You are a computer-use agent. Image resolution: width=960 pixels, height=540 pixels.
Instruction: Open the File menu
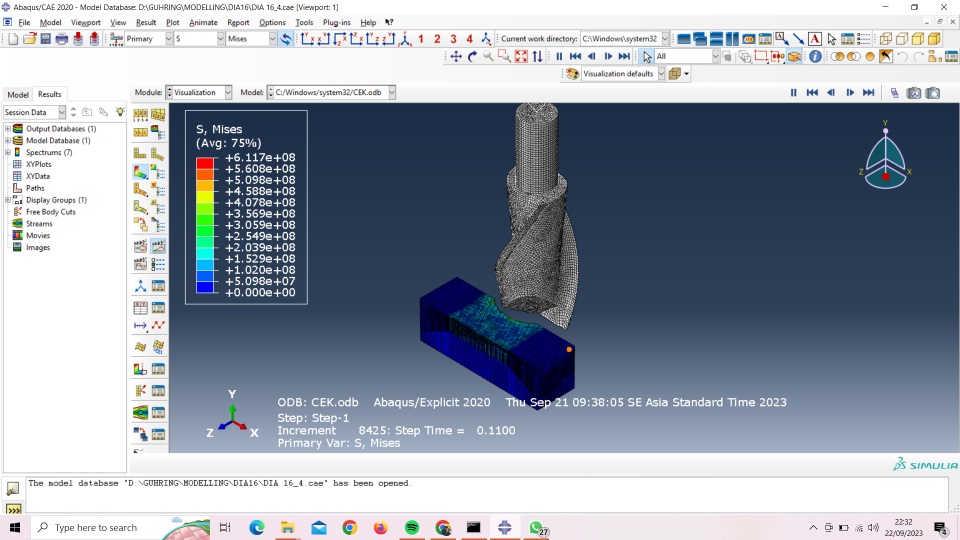pyautogui.click(x=24, y=22)
